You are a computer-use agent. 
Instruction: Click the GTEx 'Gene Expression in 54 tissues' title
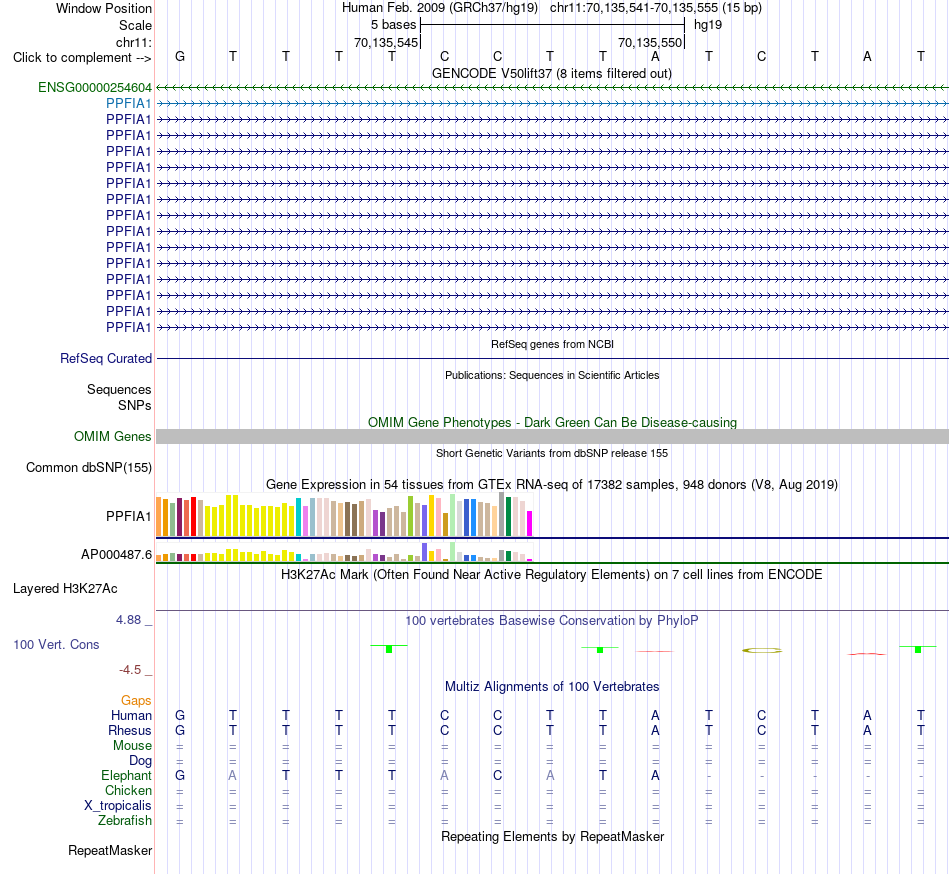pos(552,485)
